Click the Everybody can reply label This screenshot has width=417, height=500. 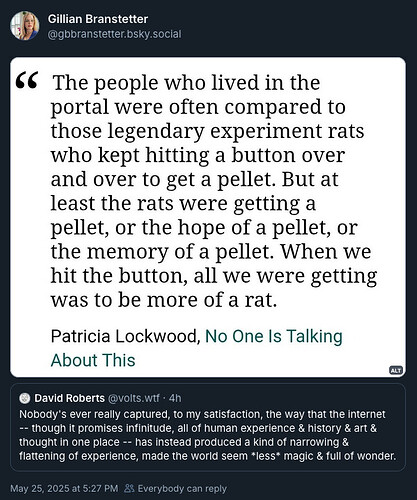tap(182, 489)
